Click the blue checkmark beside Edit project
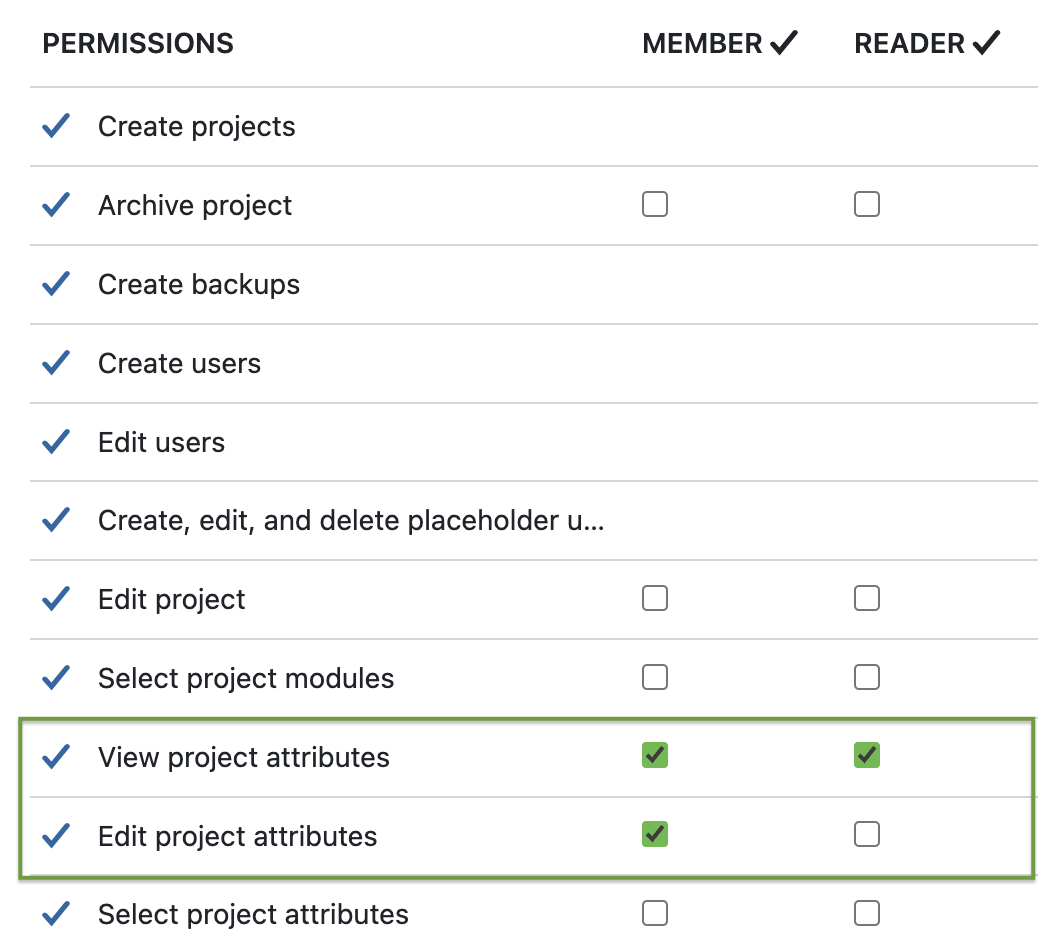 56,598
